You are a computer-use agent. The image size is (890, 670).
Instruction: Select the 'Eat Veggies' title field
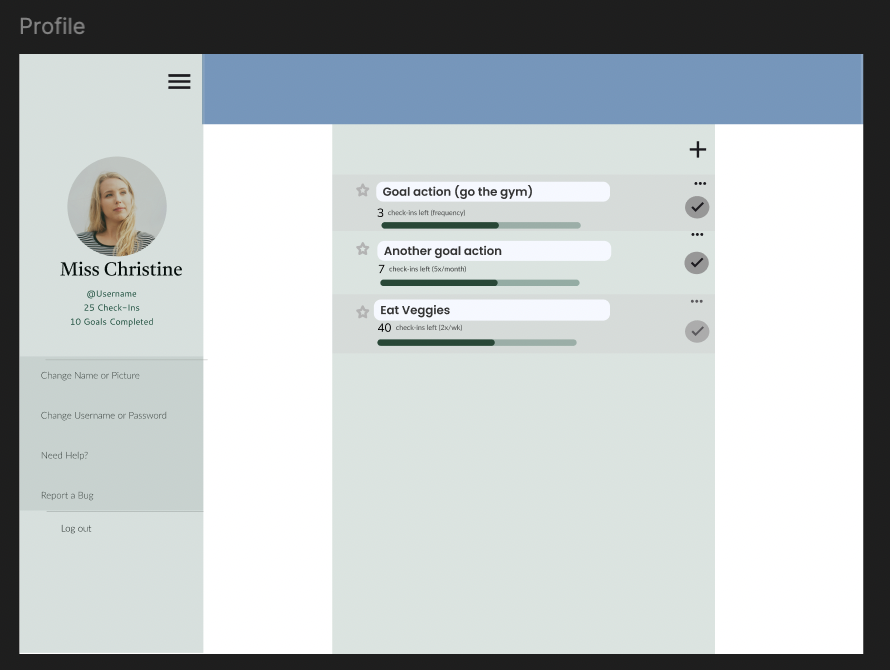492,310
